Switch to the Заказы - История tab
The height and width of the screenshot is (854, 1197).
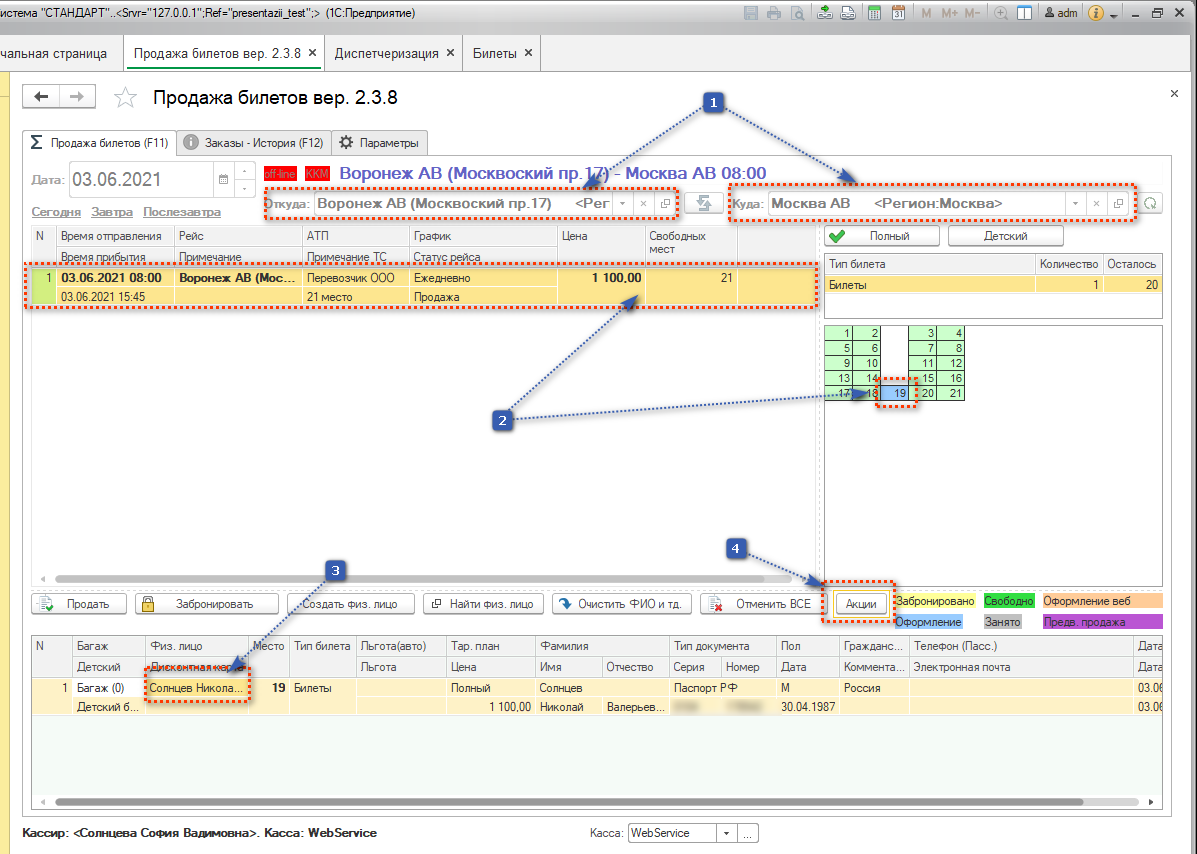click(x=254, y=142)
